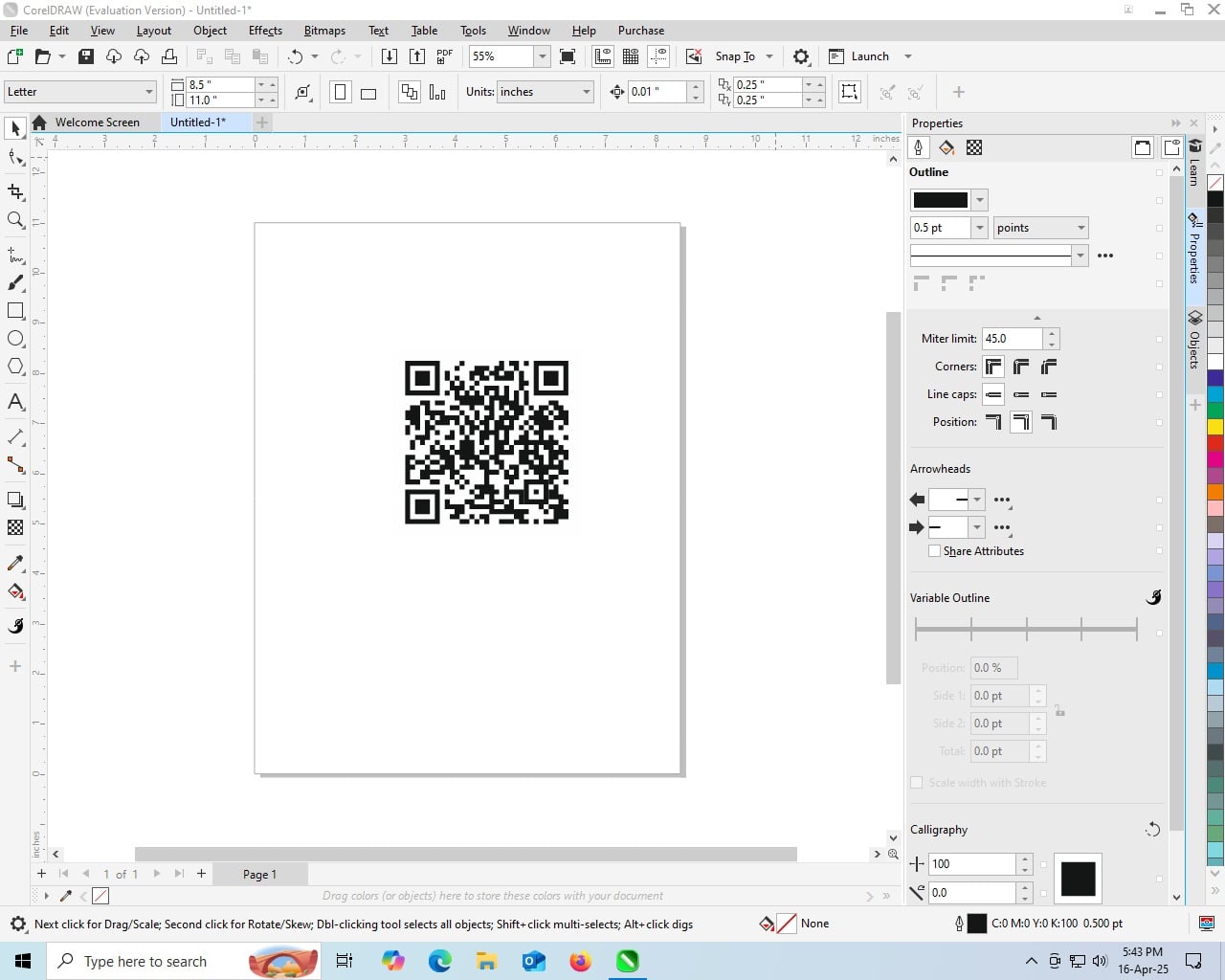Viewport: 1225px width, 980px height.
Task: Open the Bitmaps menu
Action: 324,31
